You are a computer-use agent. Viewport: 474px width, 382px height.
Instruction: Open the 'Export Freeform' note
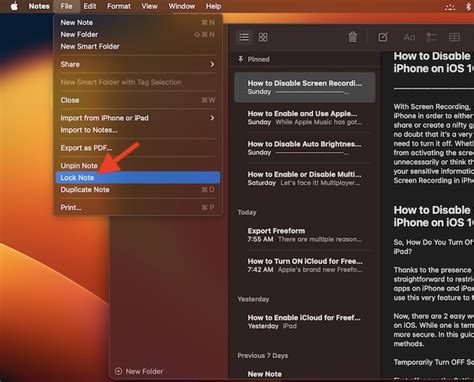pos(304,235)
